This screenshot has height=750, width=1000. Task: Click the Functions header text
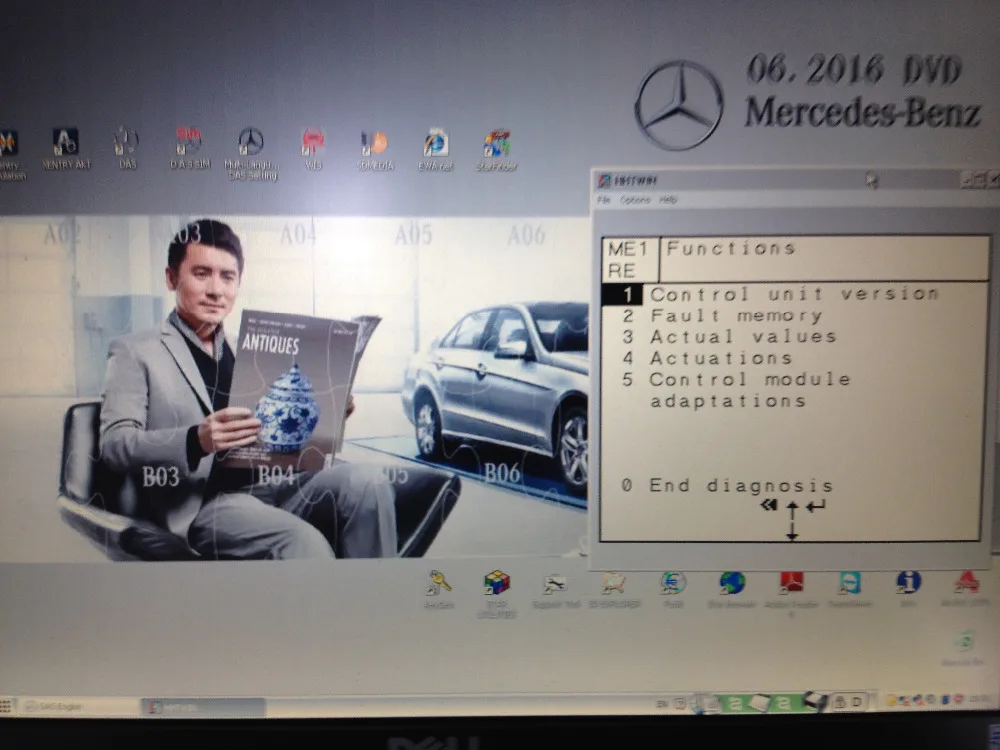(731, 248)
